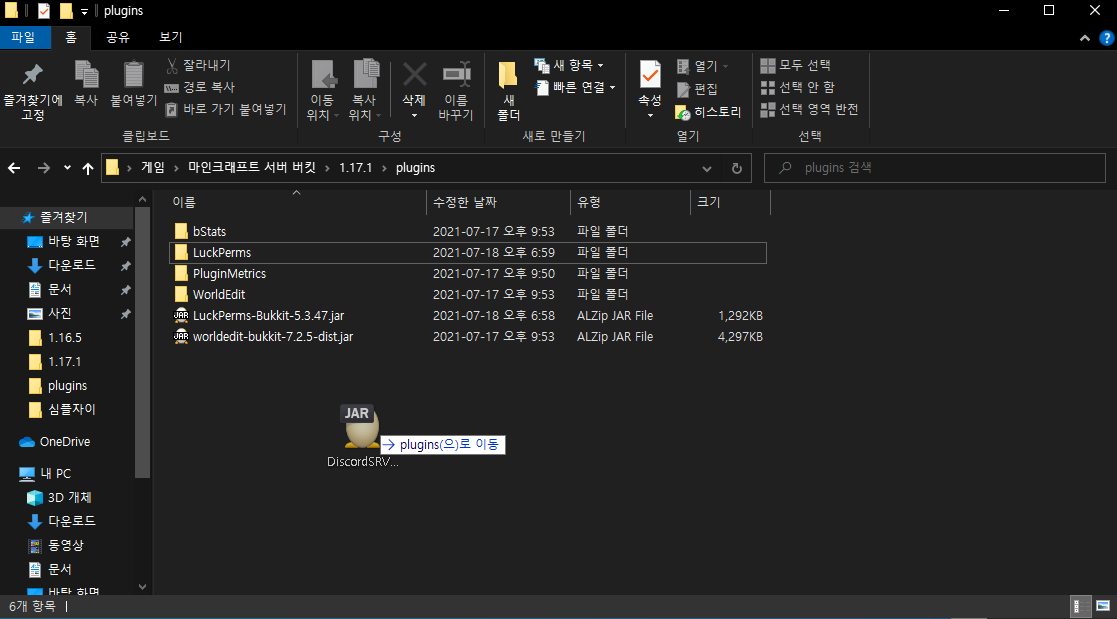Viewport: 1117px width, 619px height.
Task: Open History (히스토리) in the ribbon
Action: 708,112
